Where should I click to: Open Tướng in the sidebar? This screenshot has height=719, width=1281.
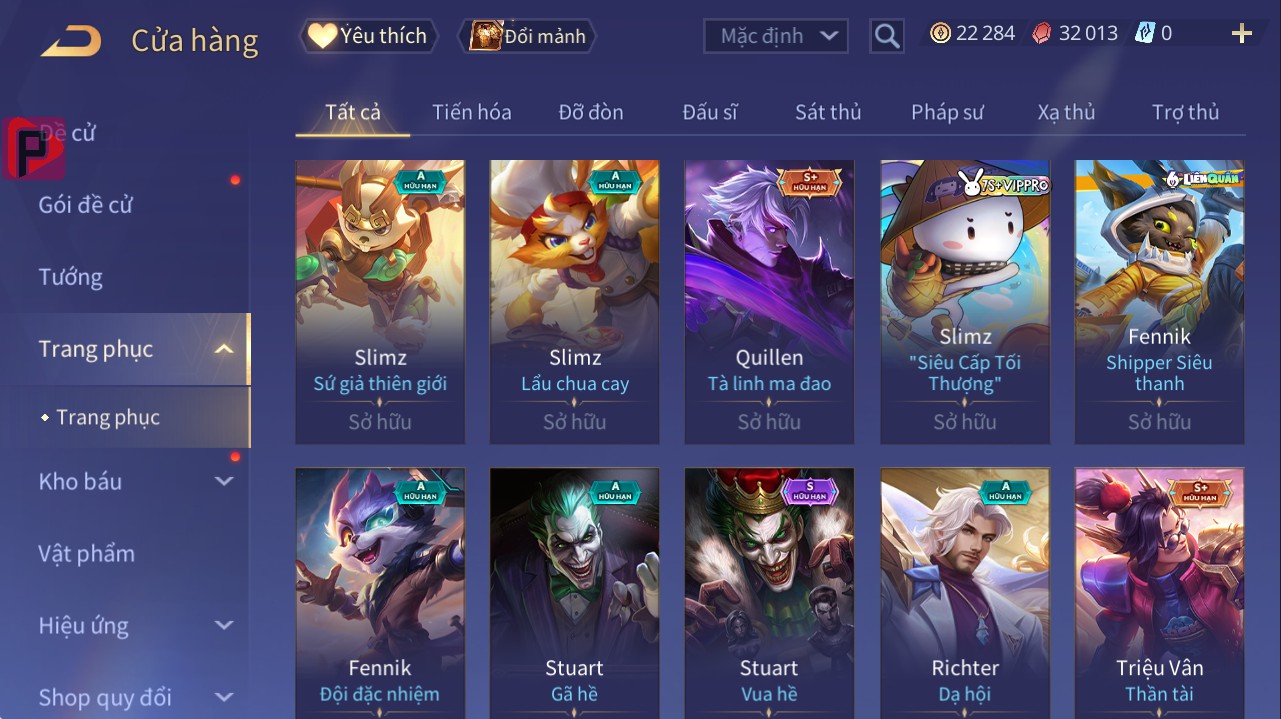(70, 277)
